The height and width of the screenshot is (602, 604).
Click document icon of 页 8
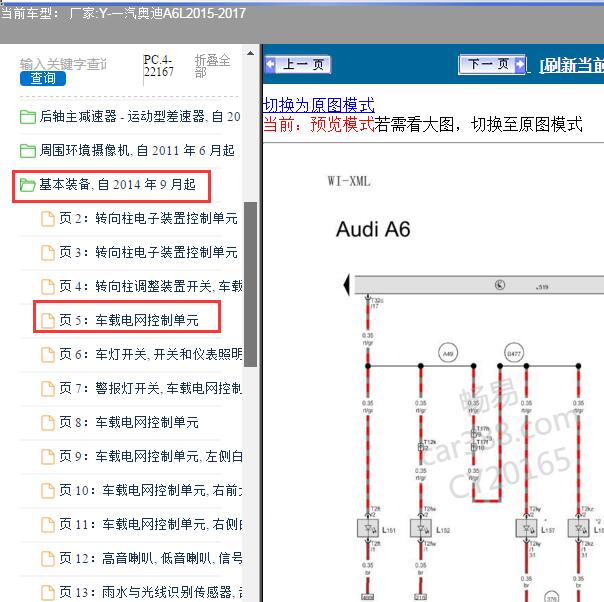[x=48, y=423]
